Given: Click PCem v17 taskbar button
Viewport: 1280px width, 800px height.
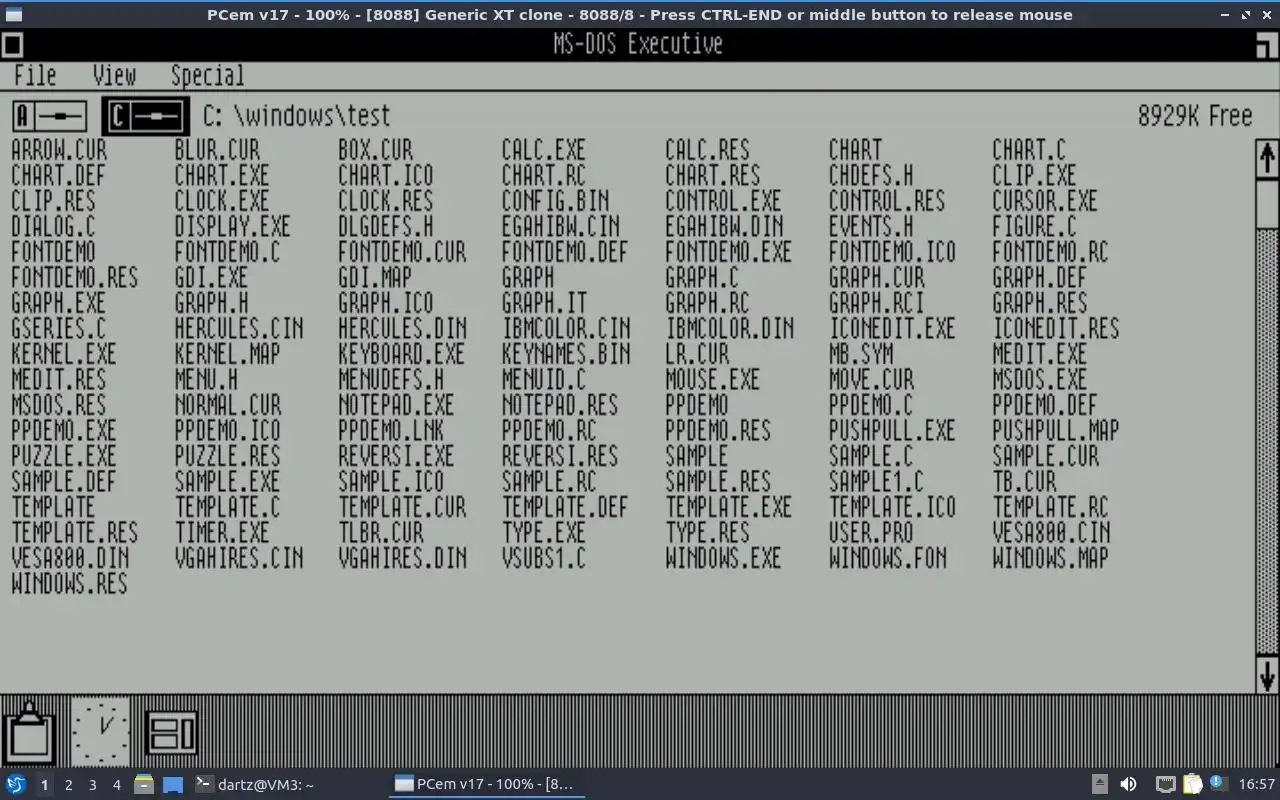Looking at the screenshot, I should (x=486, y=785).
